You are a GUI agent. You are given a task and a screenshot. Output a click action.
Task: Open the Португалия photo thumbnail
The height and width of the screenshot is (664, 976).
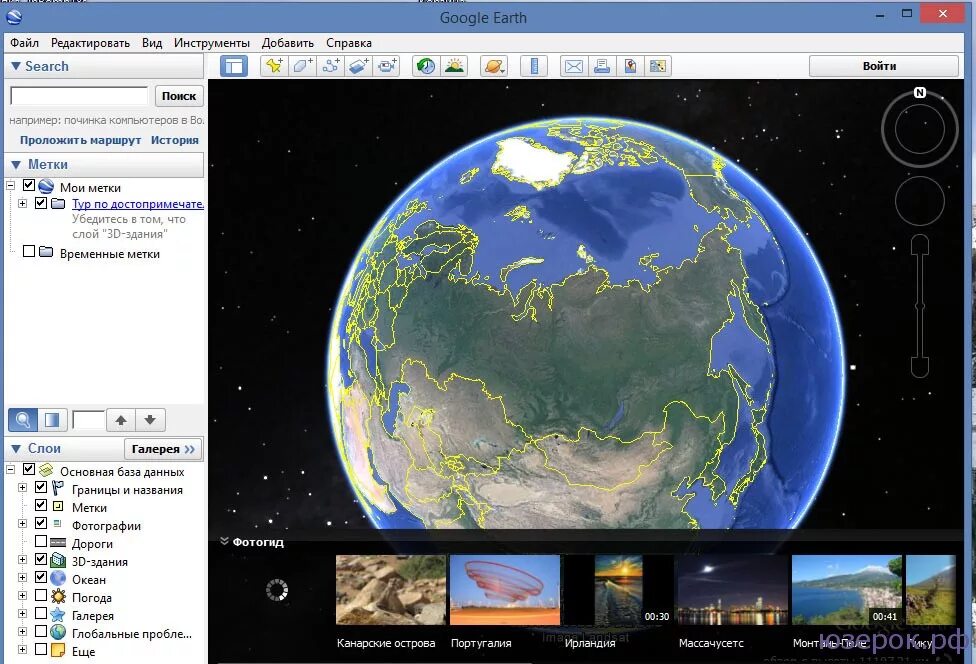click(x=505, y=589)
